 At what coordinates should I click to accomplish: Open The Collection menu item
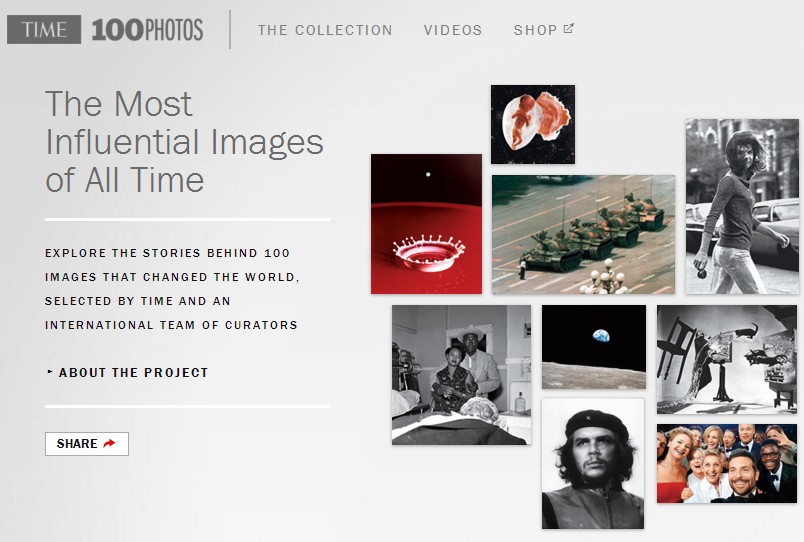coord(325,30)
